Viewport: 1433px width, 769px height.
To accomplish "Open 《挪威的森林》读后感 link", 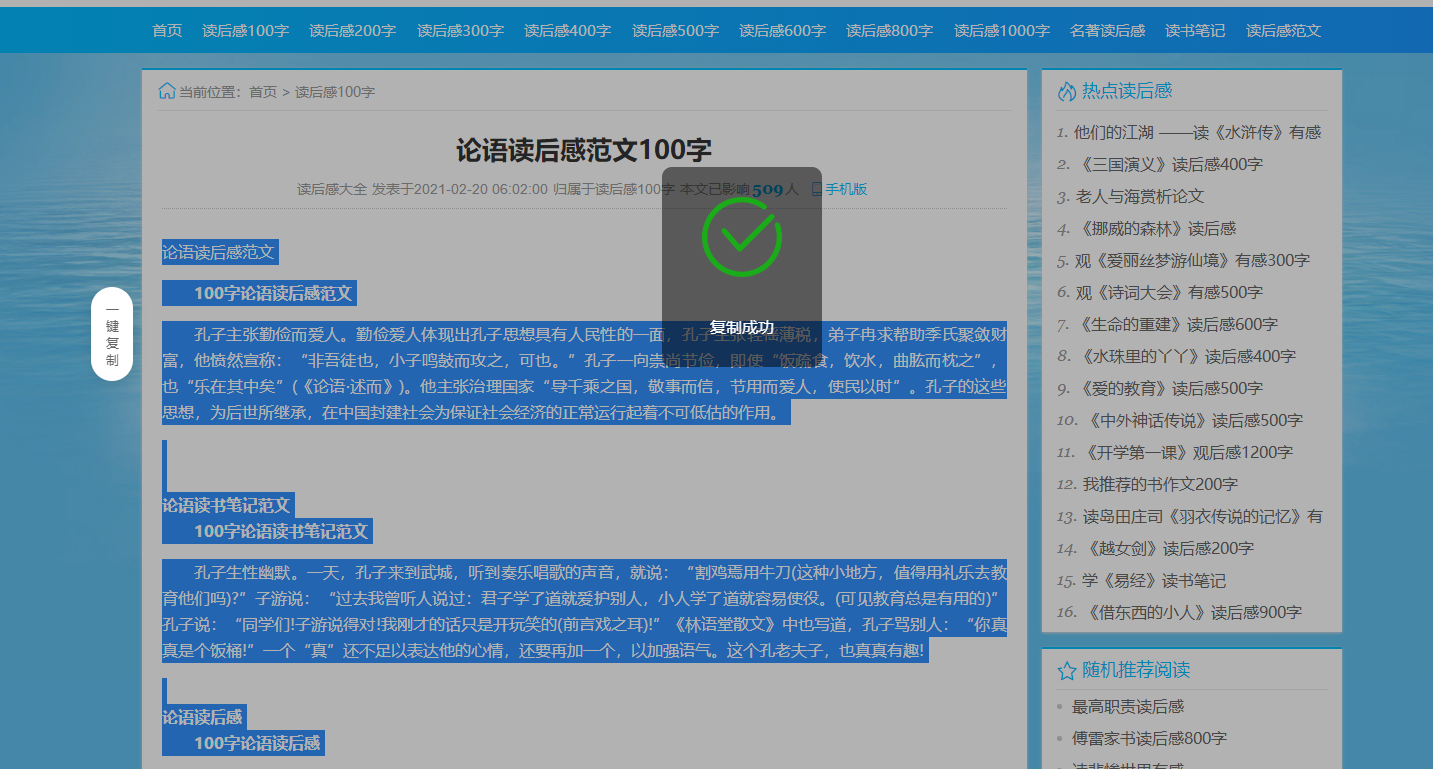I will click(x=1155, y=228).
